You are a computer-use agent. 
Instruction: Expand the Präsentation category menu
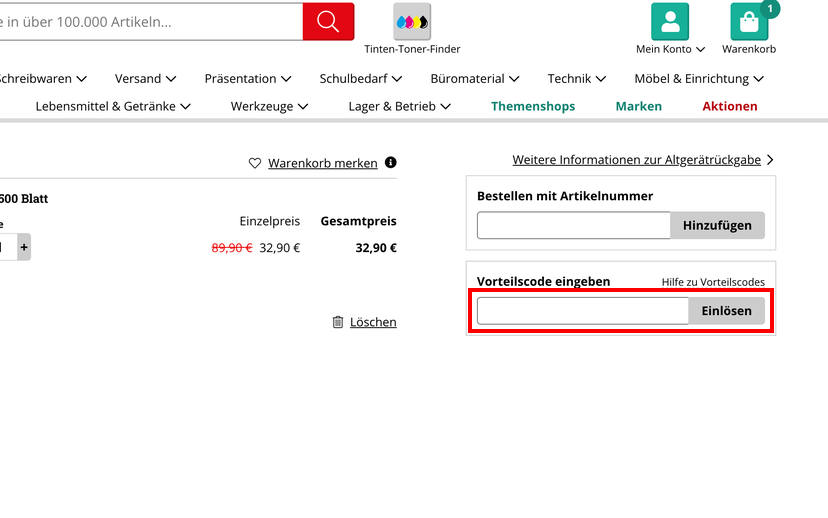point(248,79)
